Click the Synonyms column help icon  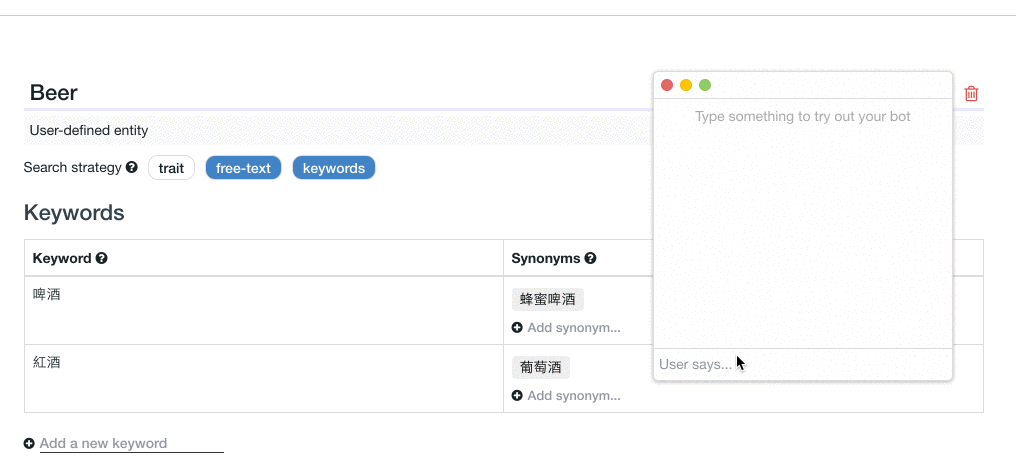[x=590, y=258]
